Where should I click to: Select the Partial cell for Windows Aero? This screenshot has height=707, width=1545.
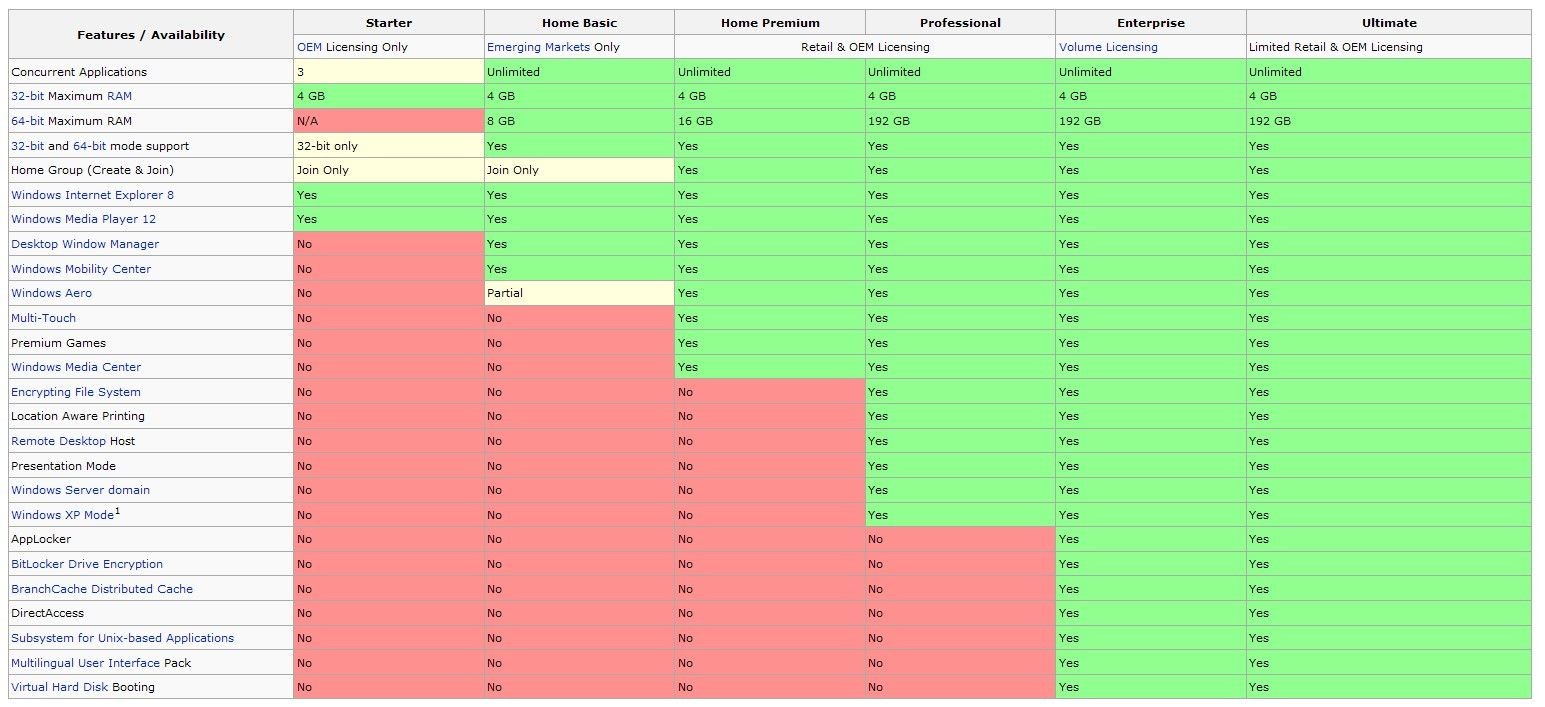click(579, 293)
